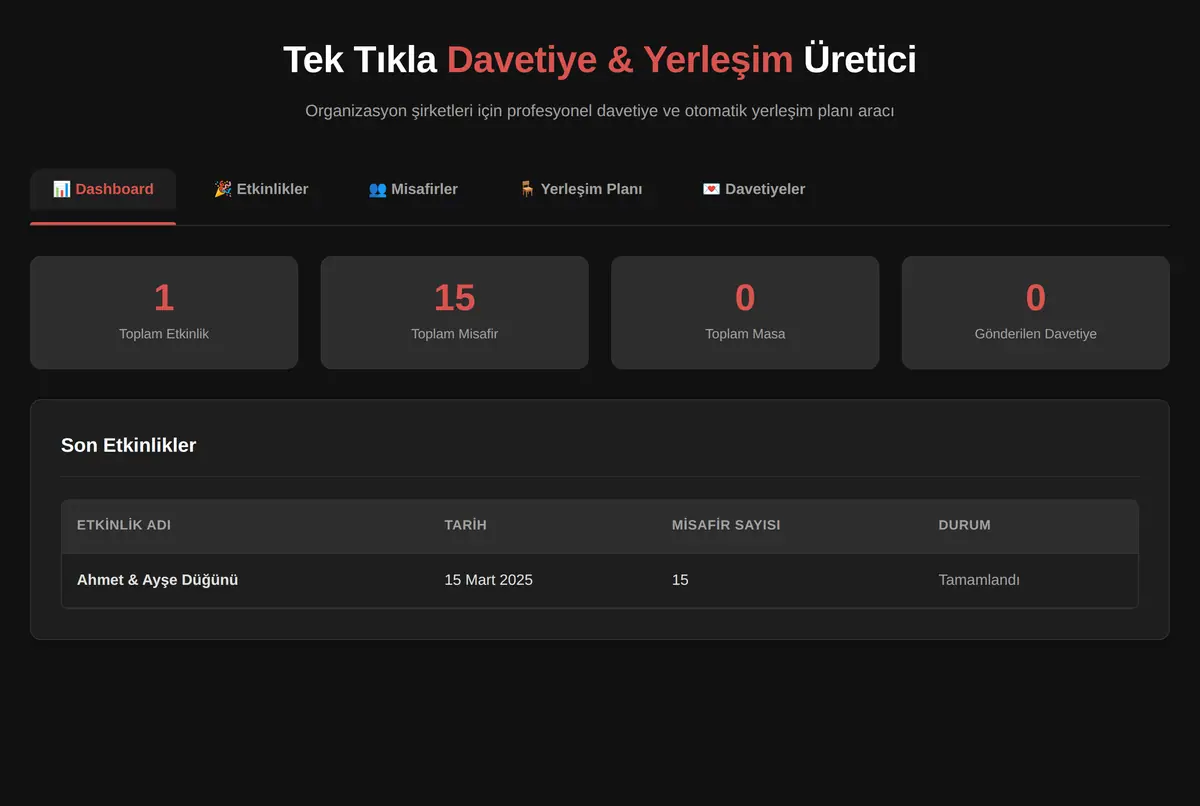Click the subtitle starting with Organizasyon şirketleri
Image resolution: width=1200 pixels, height=806 pixels.
pos(600,111)
